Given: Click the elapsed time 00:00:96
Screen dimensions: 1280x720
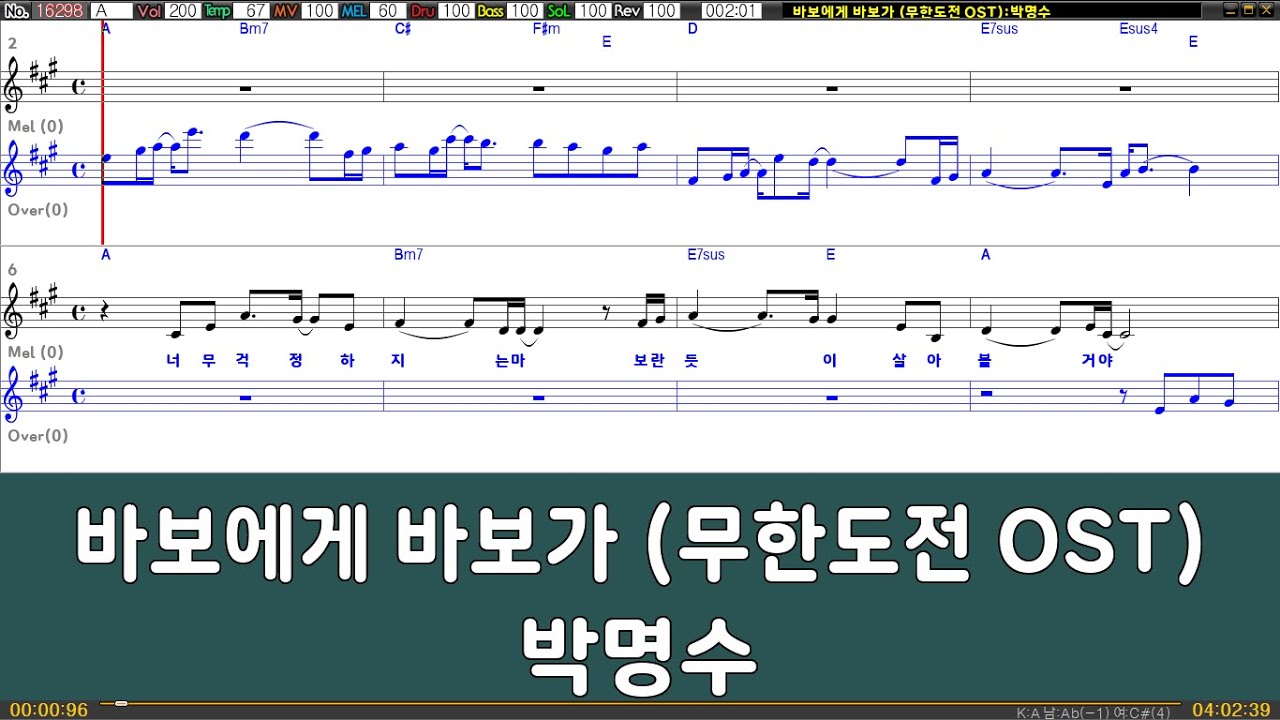Looking at the screenshot, I should tap(49, 710).
